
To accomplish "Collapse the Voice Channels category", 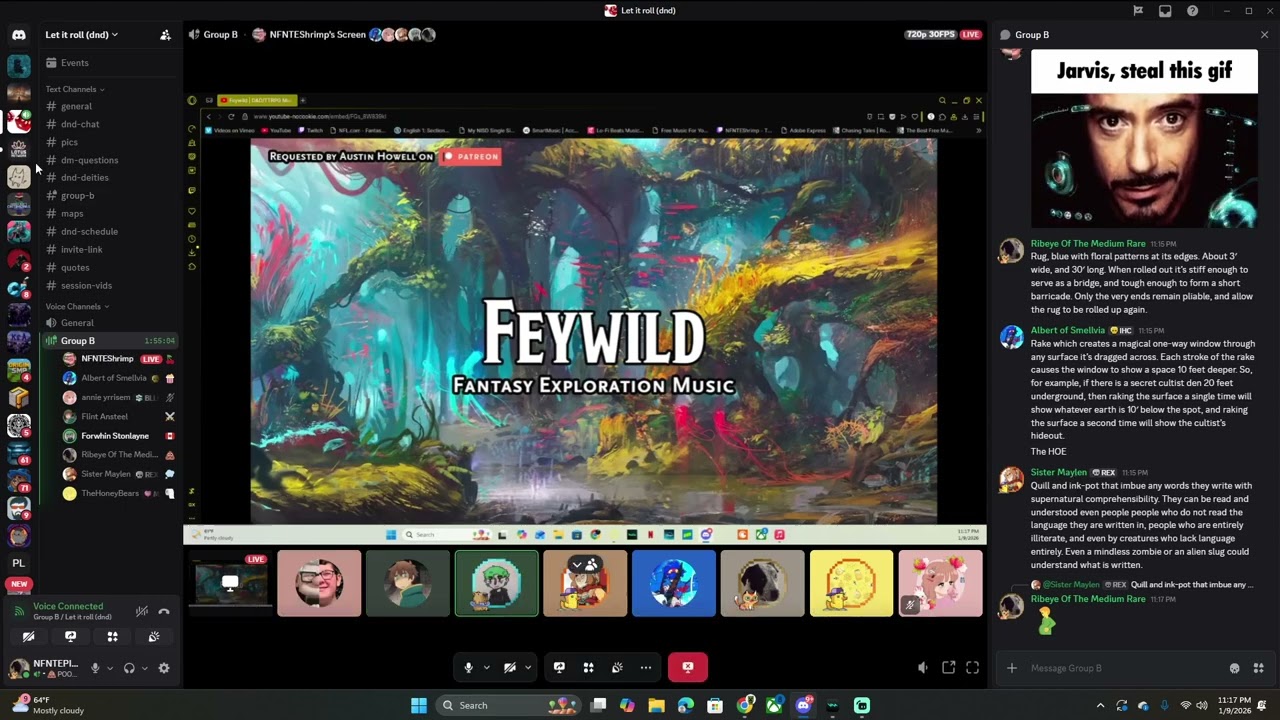I will coord(77,306).
